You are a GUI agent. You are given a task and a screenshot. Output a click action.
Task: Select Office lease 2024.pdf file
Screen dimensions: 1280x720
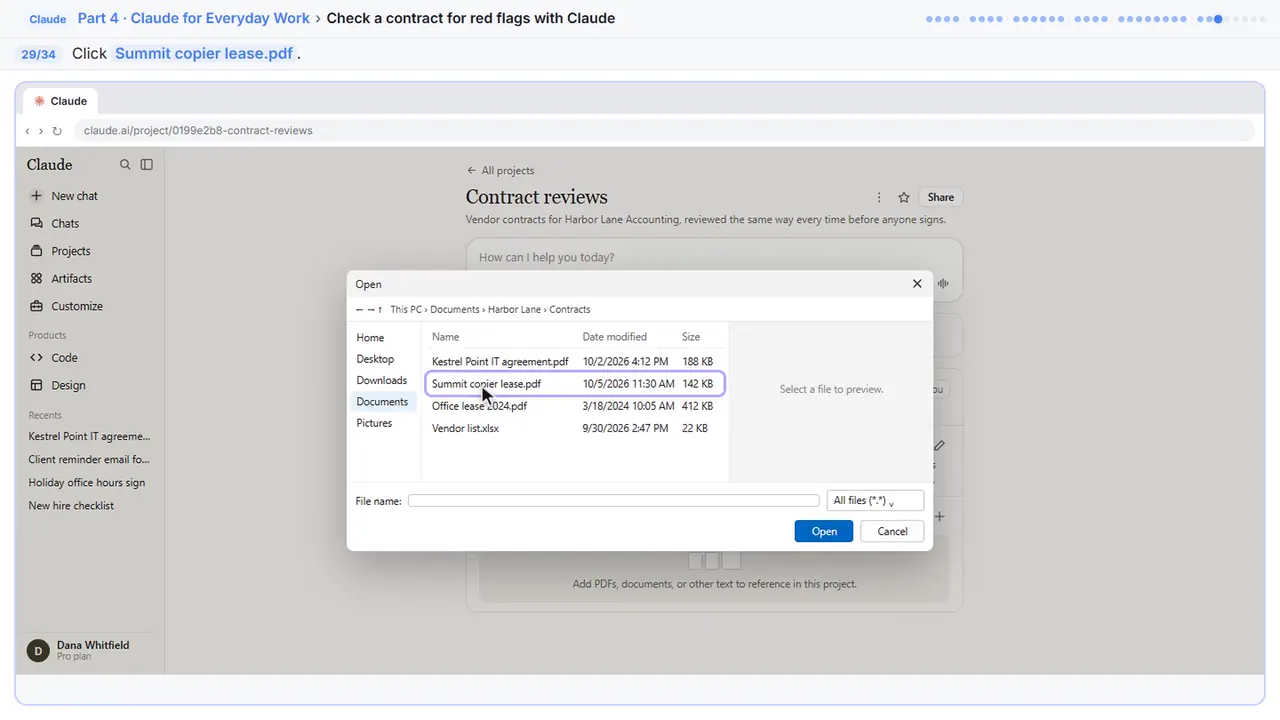tap(575, 406)
